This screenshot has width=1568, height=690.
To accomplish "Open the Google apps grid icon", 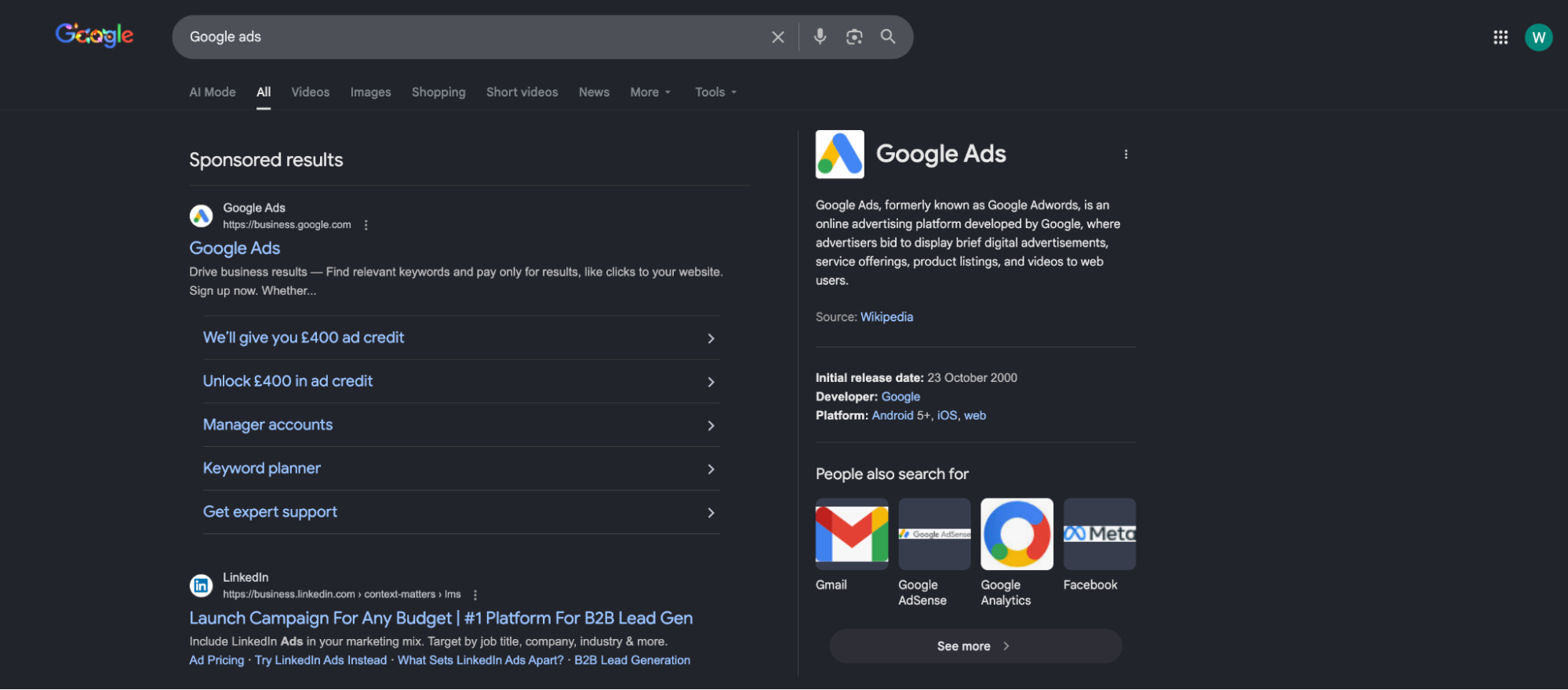I will (1501, 37).
